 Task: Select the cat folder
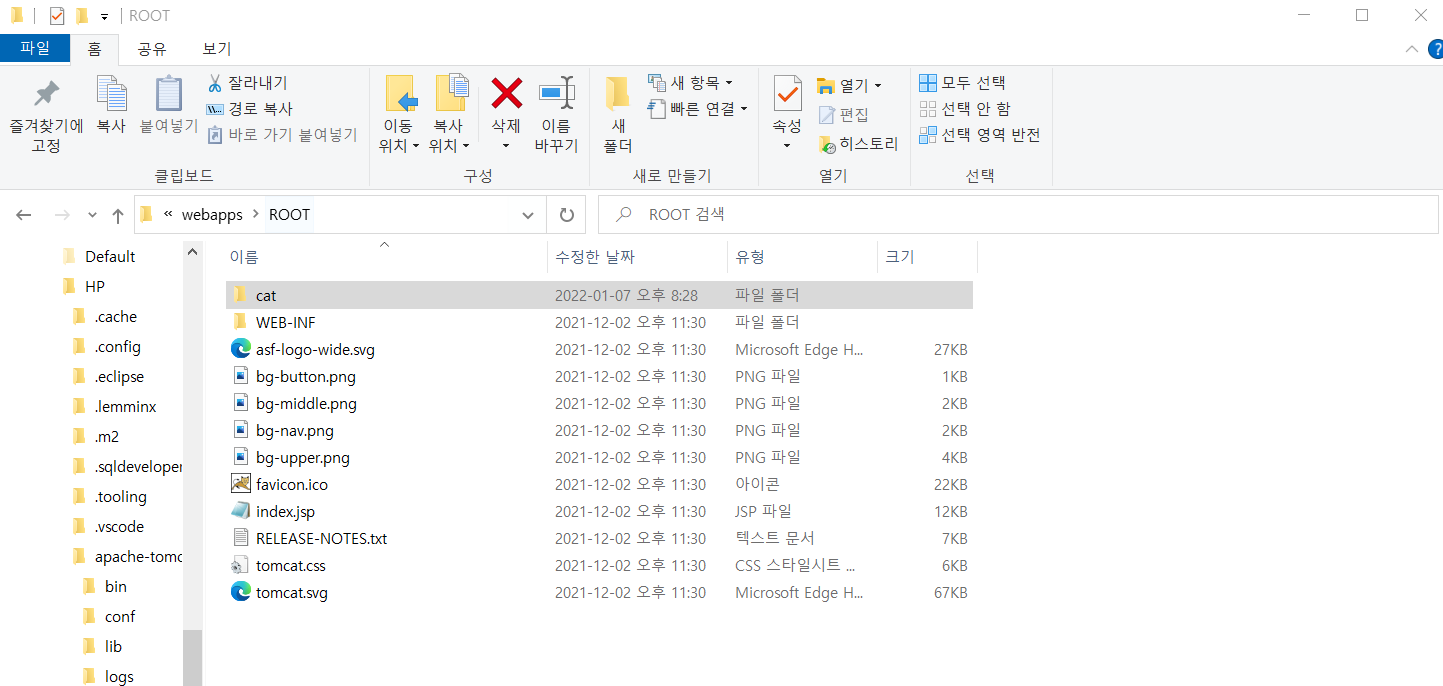click(599, 295)
